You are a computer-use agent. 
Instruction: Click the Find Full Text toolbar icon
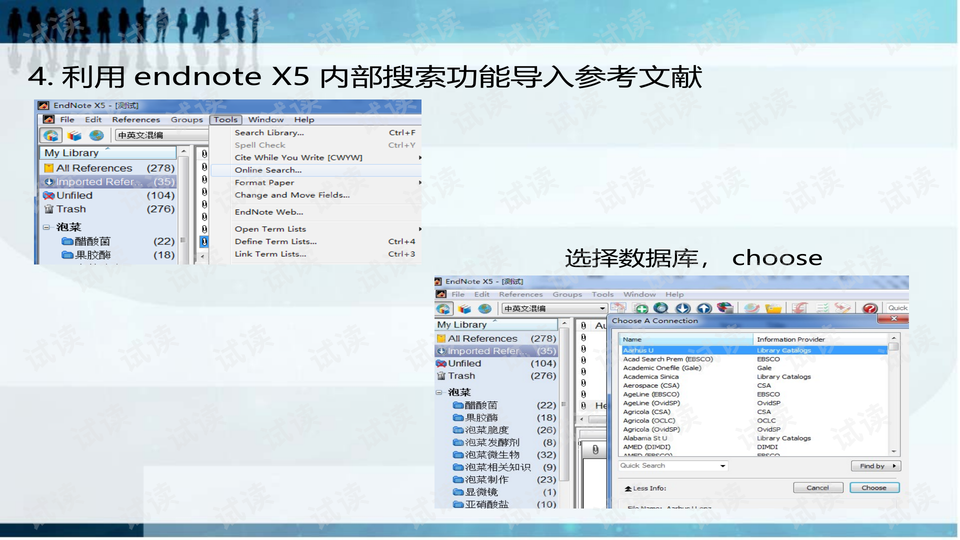[725, 309]
